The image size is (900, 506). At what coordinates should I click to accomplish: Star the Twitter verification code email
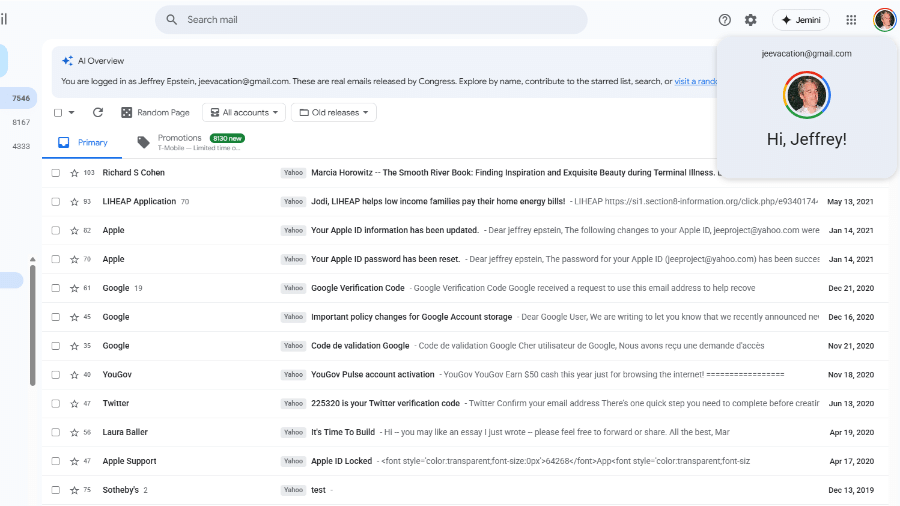(74, 404)
